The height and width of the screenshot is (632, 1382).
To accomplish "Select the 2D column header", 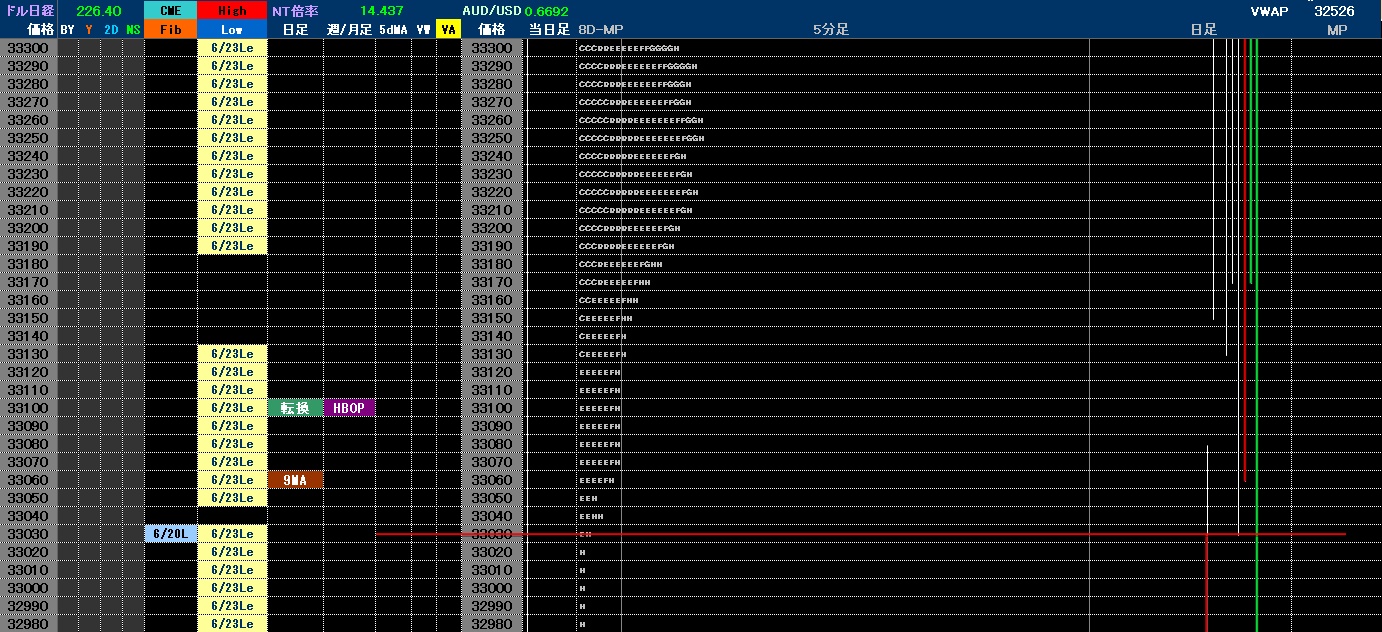I will pos(111,29).
